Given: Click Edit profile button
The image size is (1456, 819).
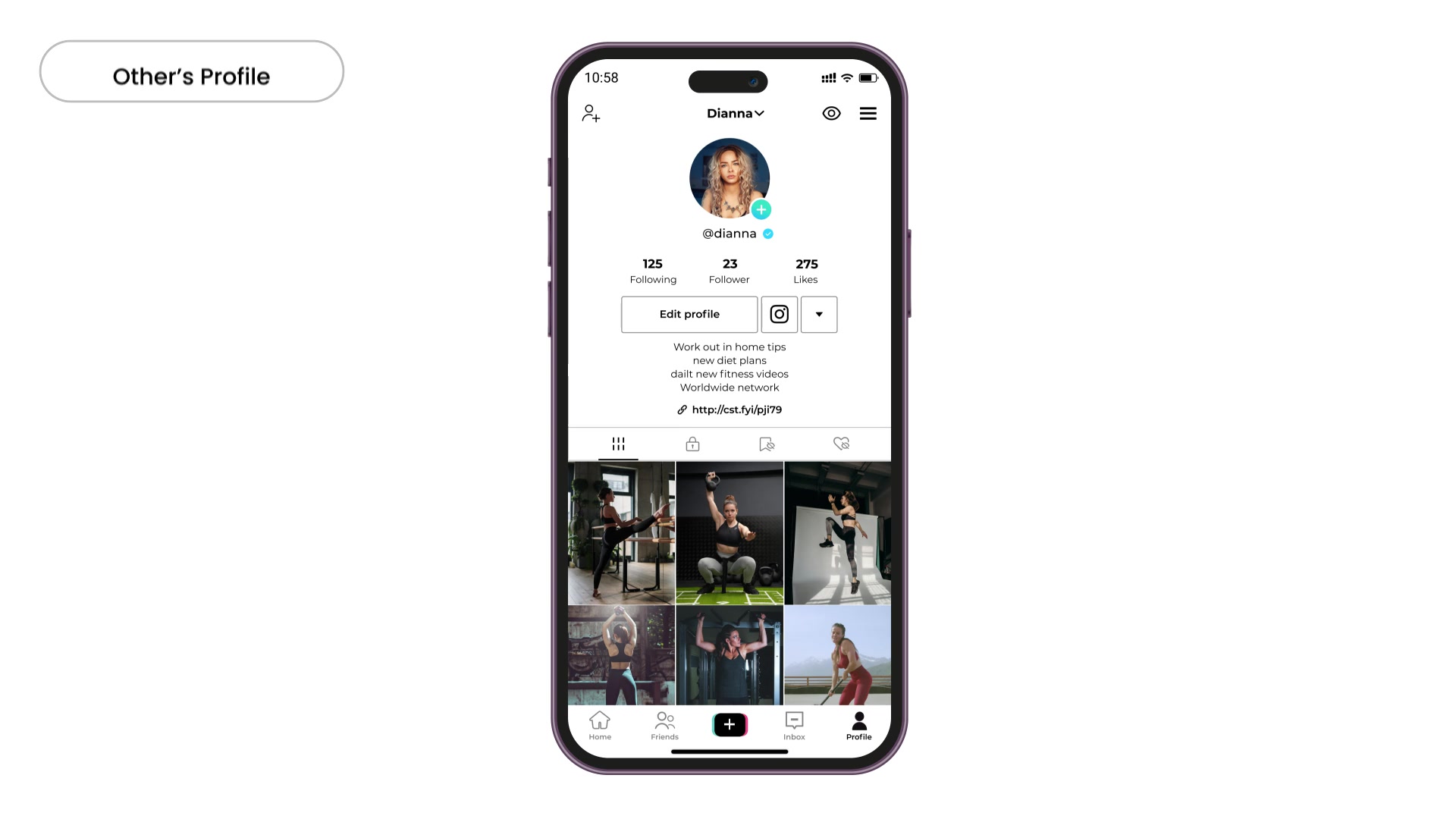Looking at the screenshot, I should [689, 314].
